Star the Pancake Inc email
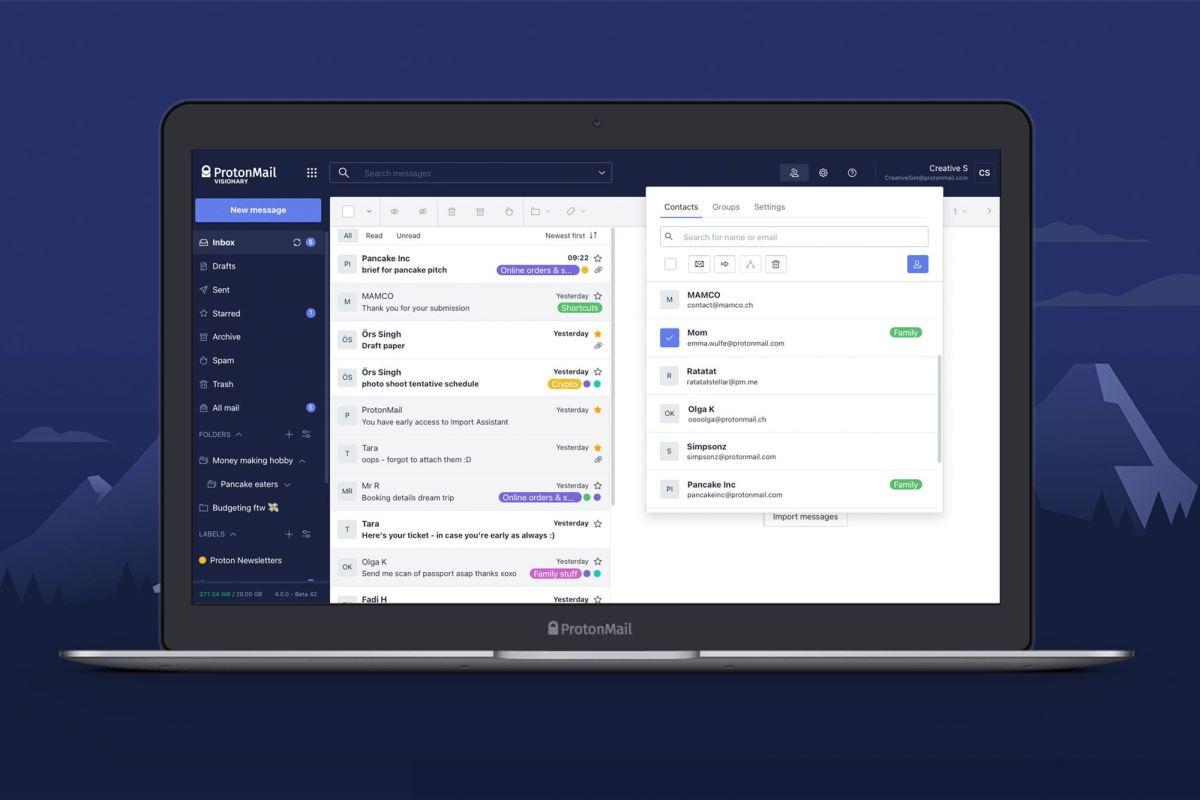Viewport: 1200px width, 800px height. pos(598,258)
